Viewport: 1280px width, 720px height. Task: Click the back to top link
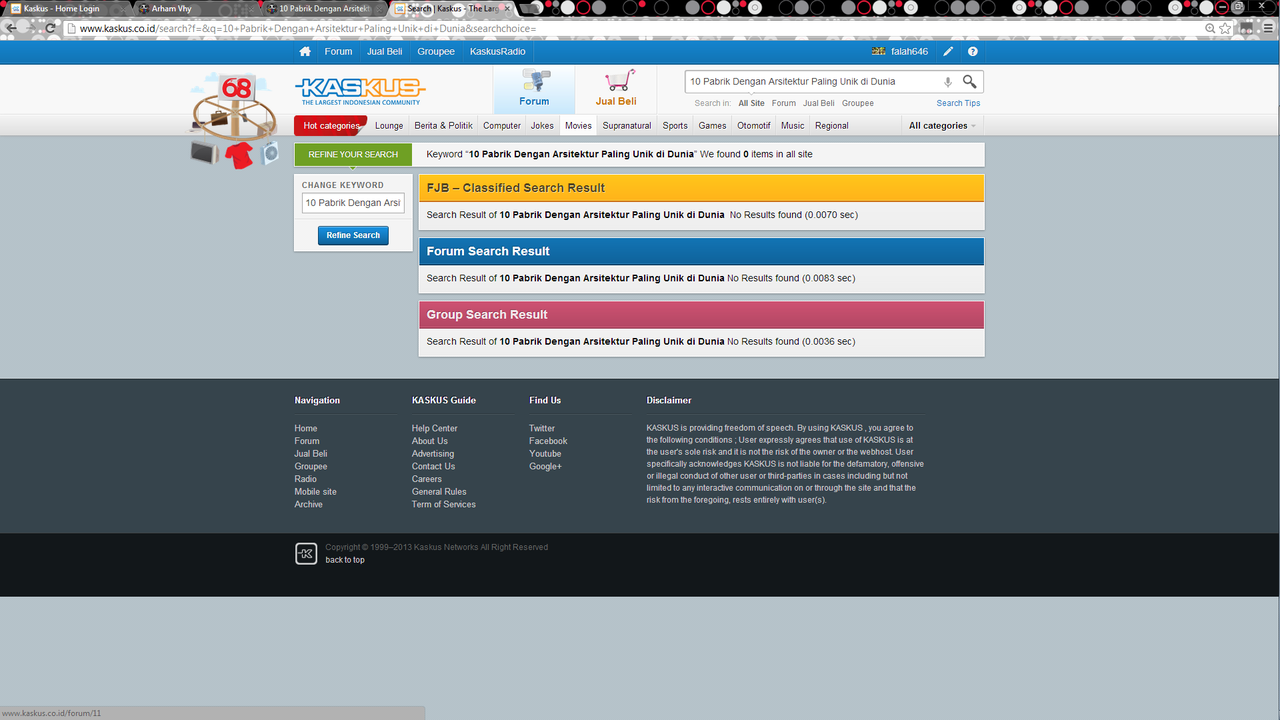pos(345,560)
